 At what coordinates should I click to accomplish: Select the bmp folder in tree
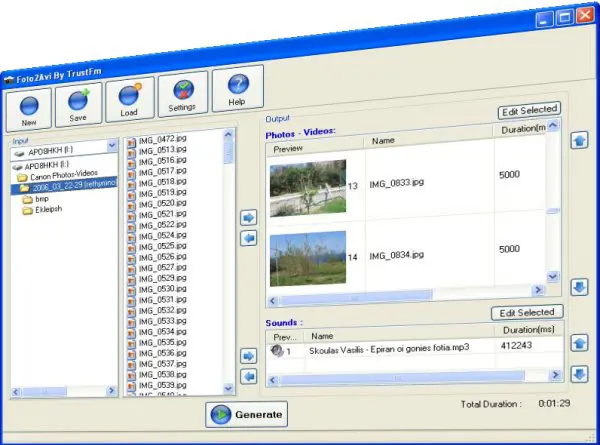pos(42,199)
